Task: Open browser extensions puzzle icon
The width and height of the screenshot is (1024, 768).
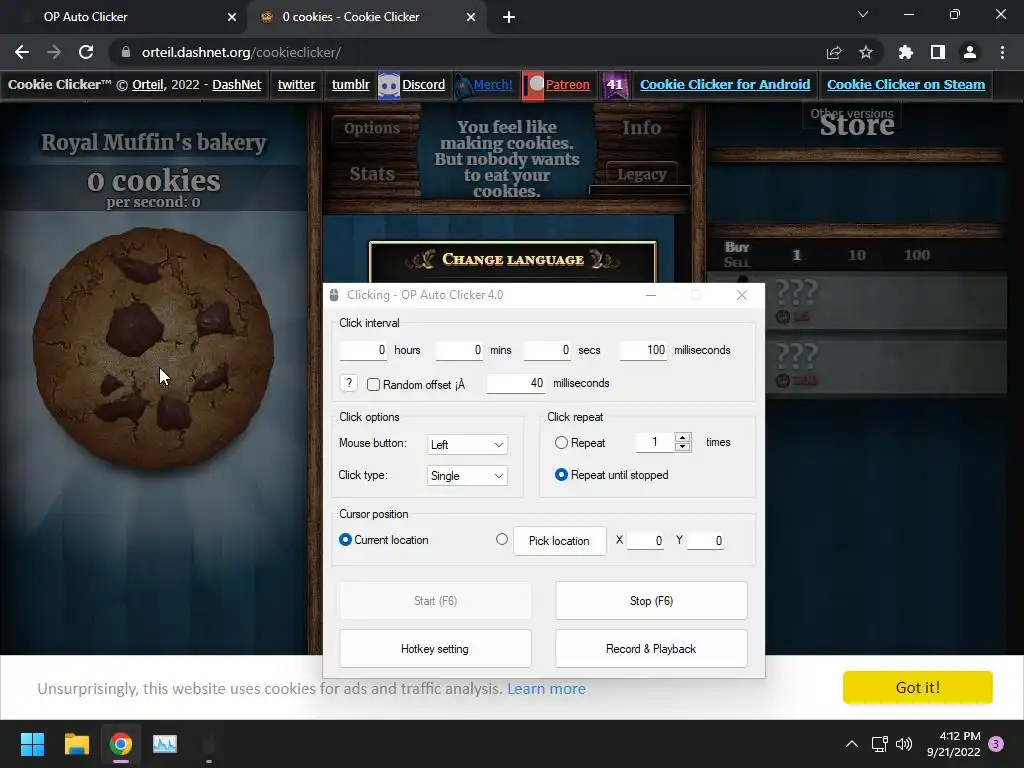Action: 905,52
